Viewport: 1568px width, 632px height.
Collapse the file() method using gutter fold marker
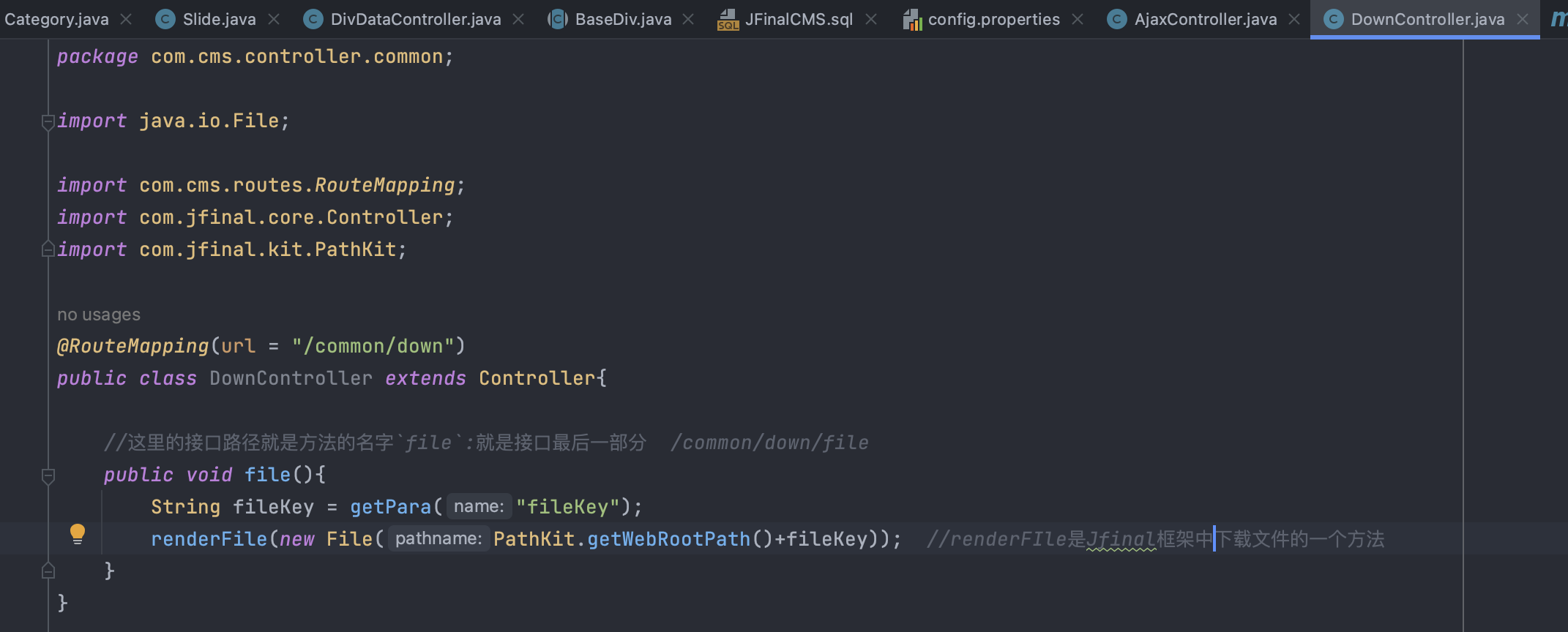[48, 476]
